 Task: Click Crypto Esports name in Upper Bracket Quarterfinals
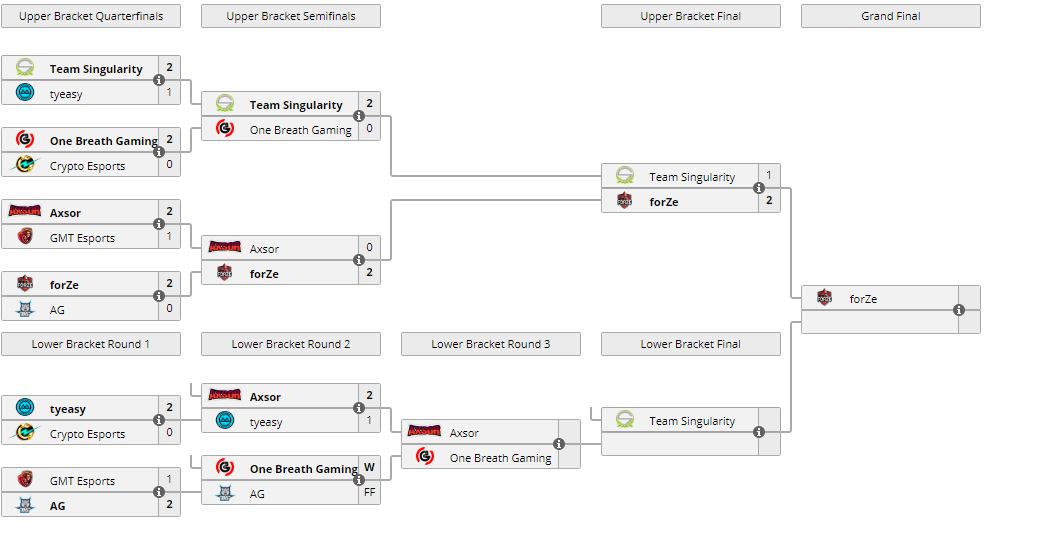tap(87, 166)
